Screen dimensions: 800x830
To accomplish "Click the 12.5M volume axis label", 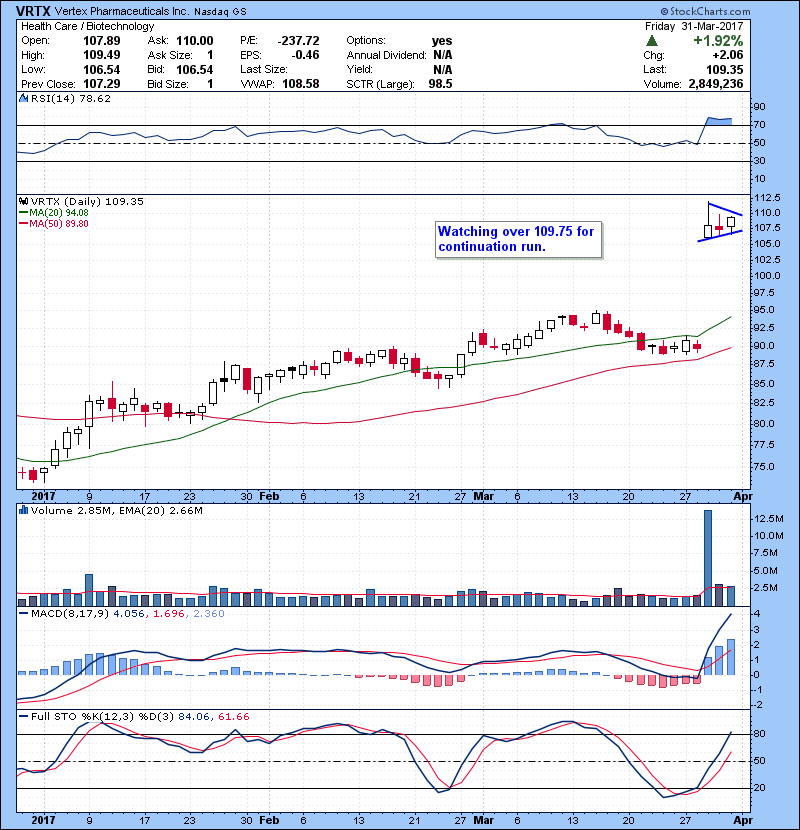I will pyautogui.click(x=769, y=518).
